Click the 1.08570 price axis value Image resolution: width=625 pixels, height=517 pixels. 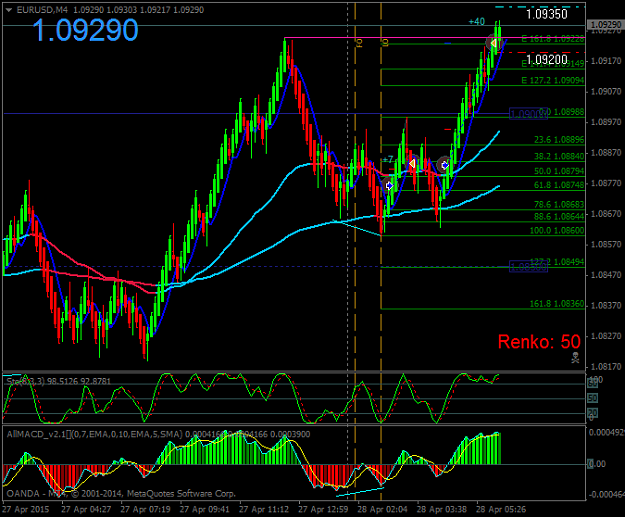pyautogui.click(x=606, y=244)
